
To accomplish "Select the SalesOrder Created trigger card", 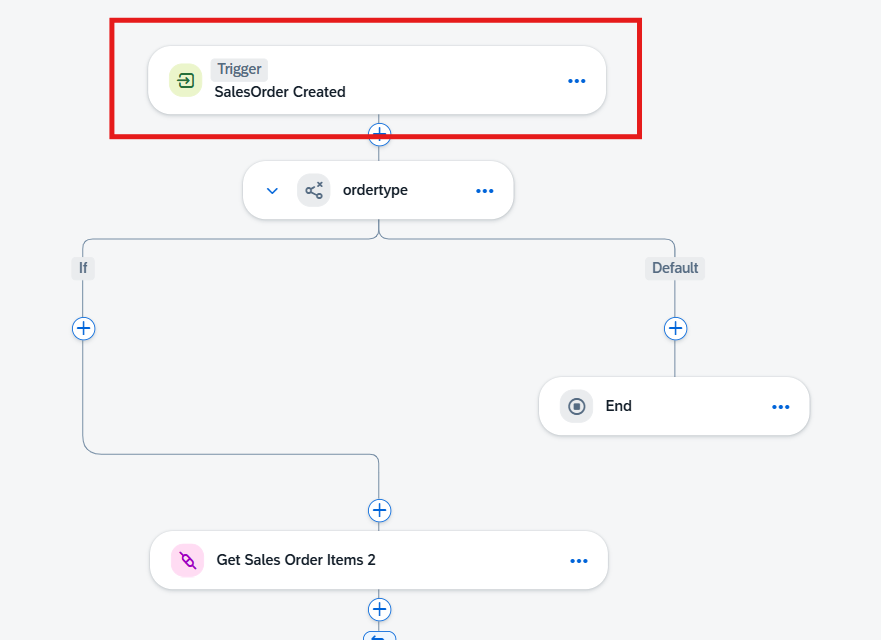I will (376, 80).
